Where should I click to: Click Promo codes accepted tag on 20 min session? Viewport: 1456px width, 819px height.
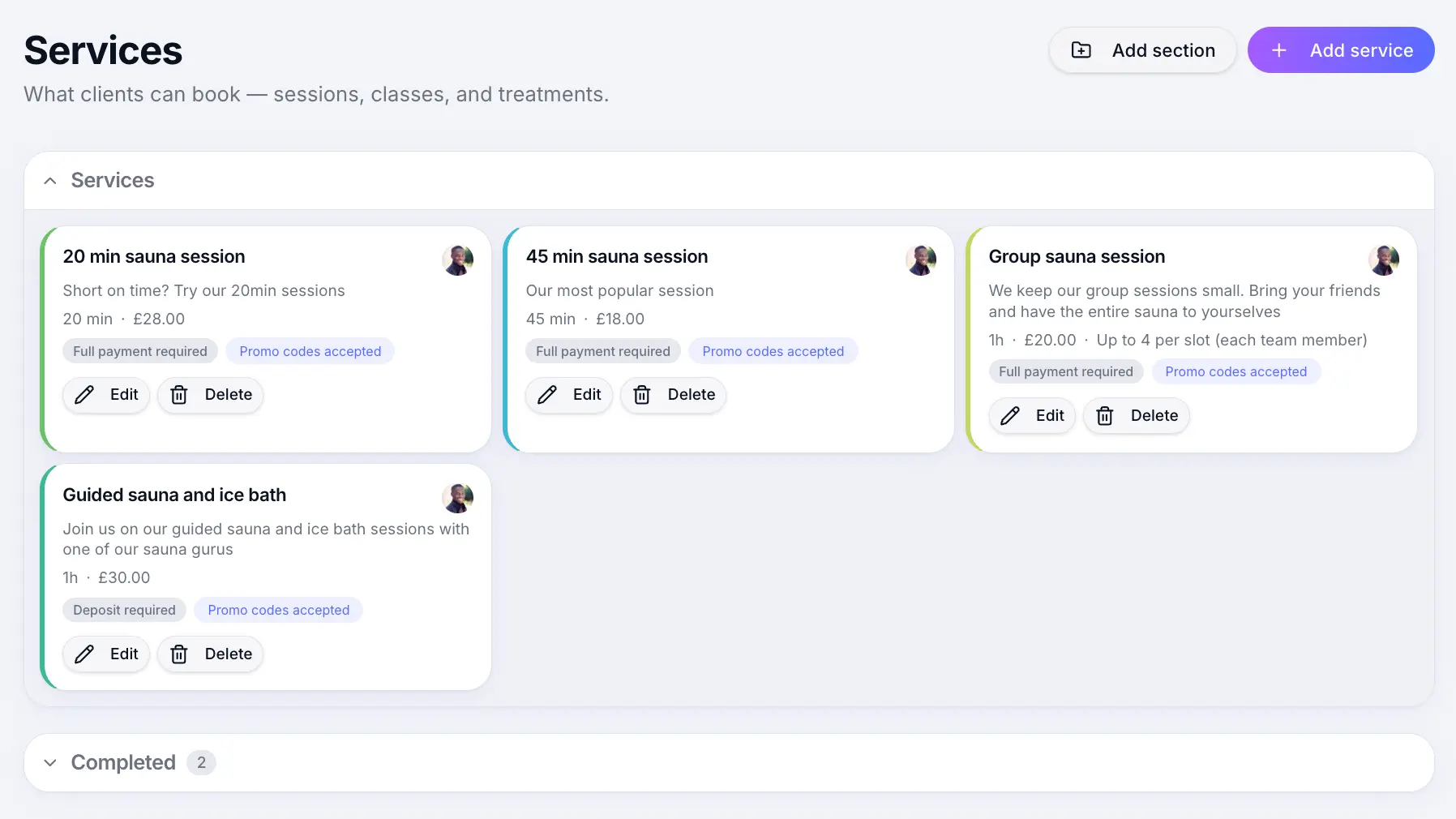click(x=310, y=351)
